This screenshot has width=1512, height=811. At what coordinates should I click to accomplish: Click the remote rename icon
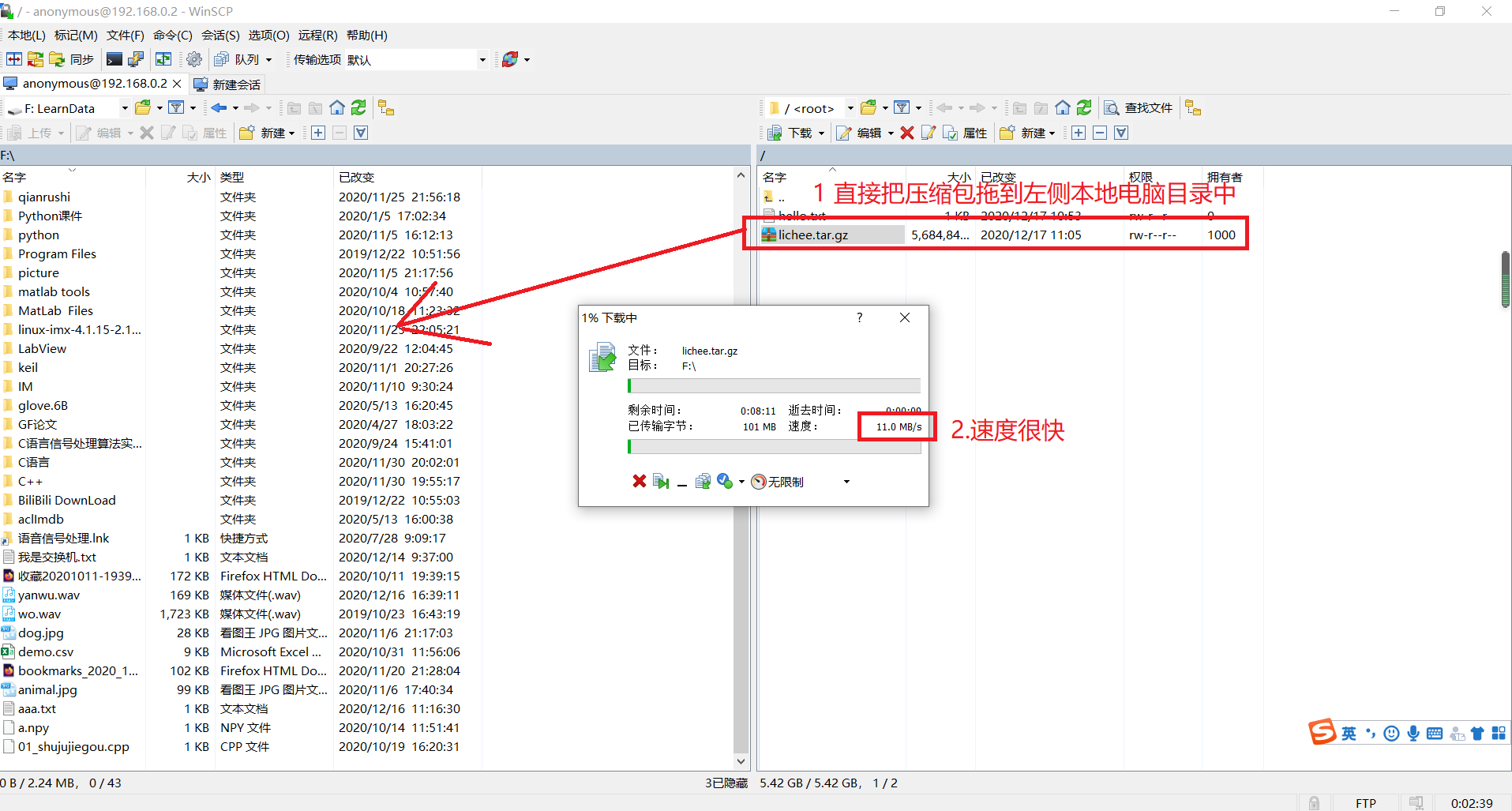(929, 133)
